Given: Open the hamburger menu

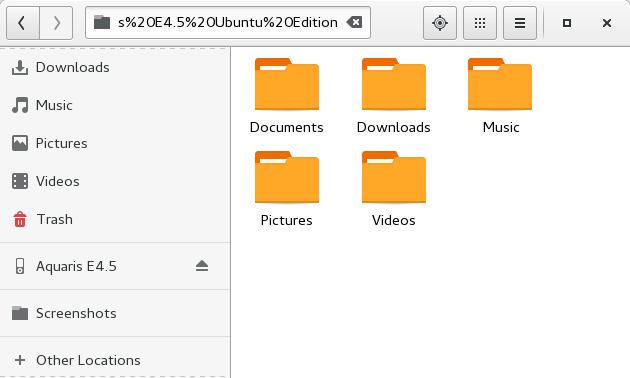Looking at the screenshot, I should click(x=520, y=23).
